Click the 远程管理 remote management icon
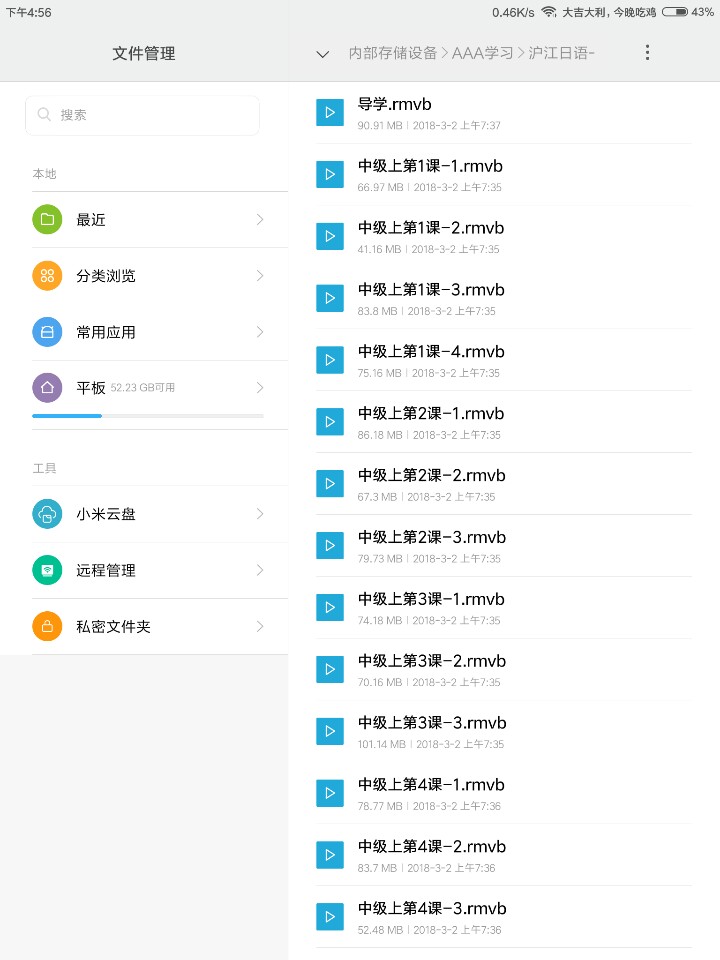This screenshot has height=960, width=720. pyautogui.click(x=47, y=570)
